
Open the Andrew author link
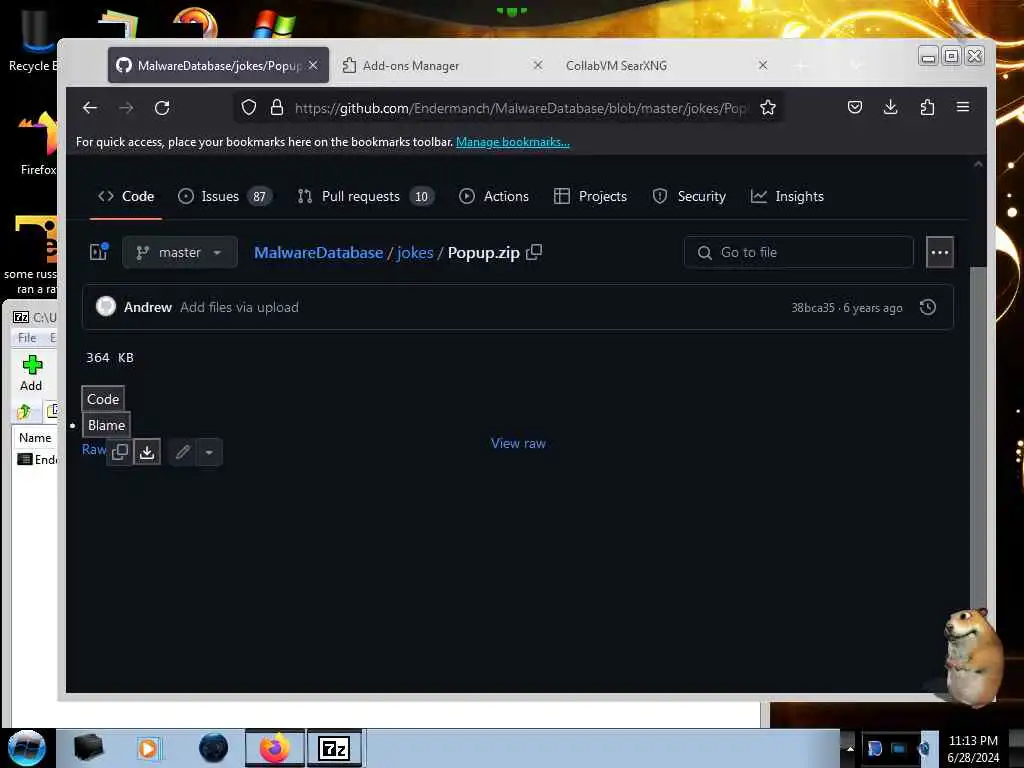click(148, 307)
